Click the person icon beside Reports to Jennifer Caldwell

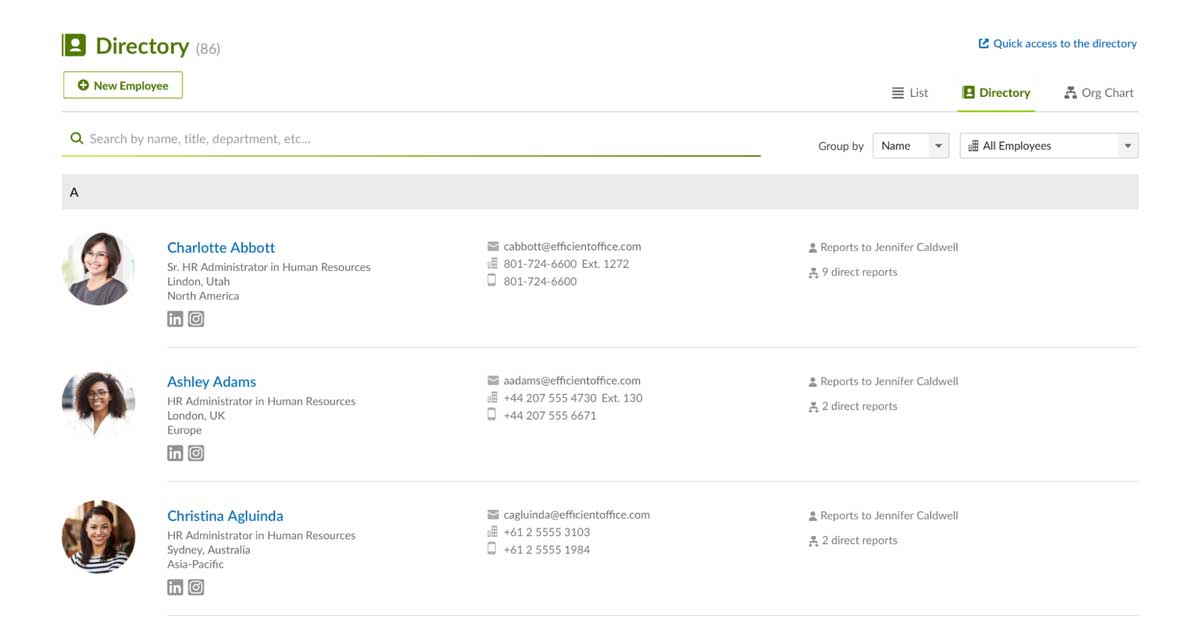coord(811,246)
